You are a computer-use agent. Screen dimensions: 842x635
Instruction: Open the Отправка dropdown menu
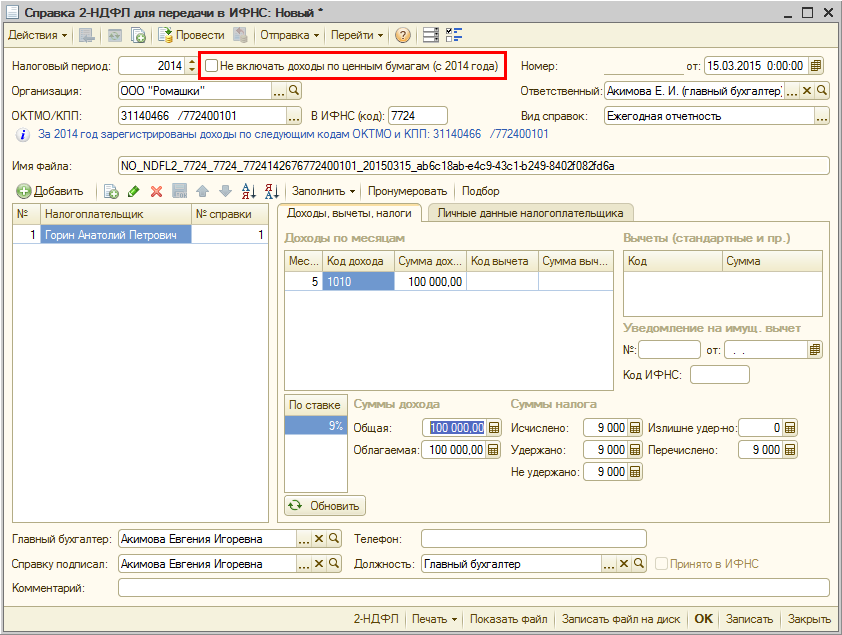coord(289,35)
